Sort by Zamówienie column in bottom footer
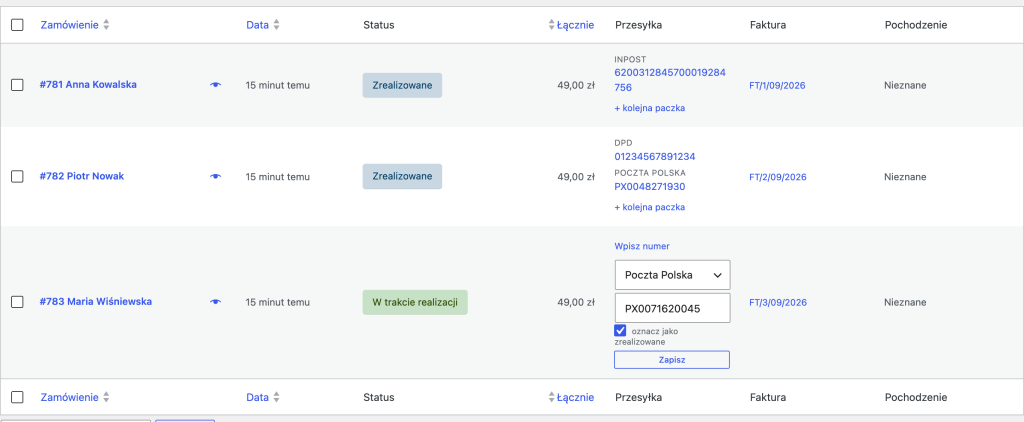 (x=69, y=397)
